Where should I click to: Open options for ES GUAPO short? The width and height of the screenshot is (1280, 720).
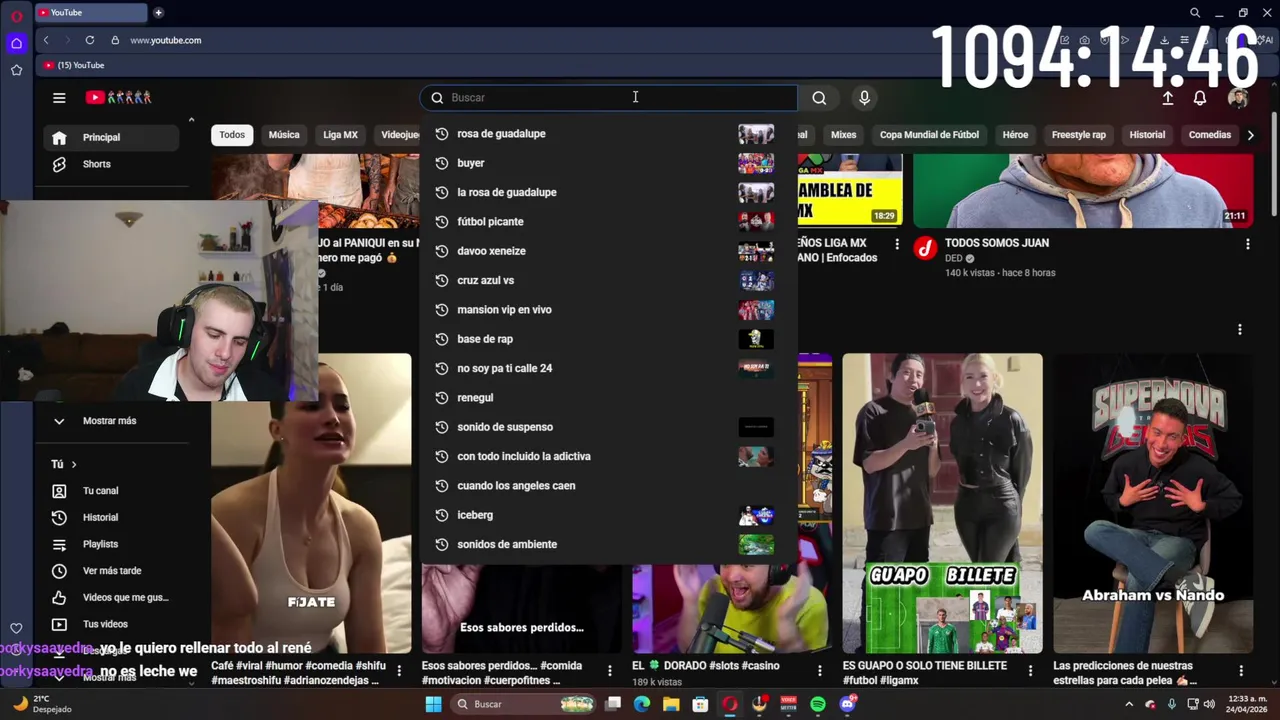click(x=1031, y=671)
